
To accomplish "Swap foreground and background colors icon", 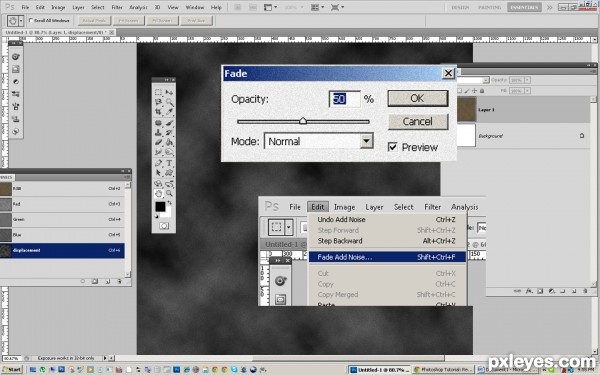I will pyautogui.click(x=170, y=203).
